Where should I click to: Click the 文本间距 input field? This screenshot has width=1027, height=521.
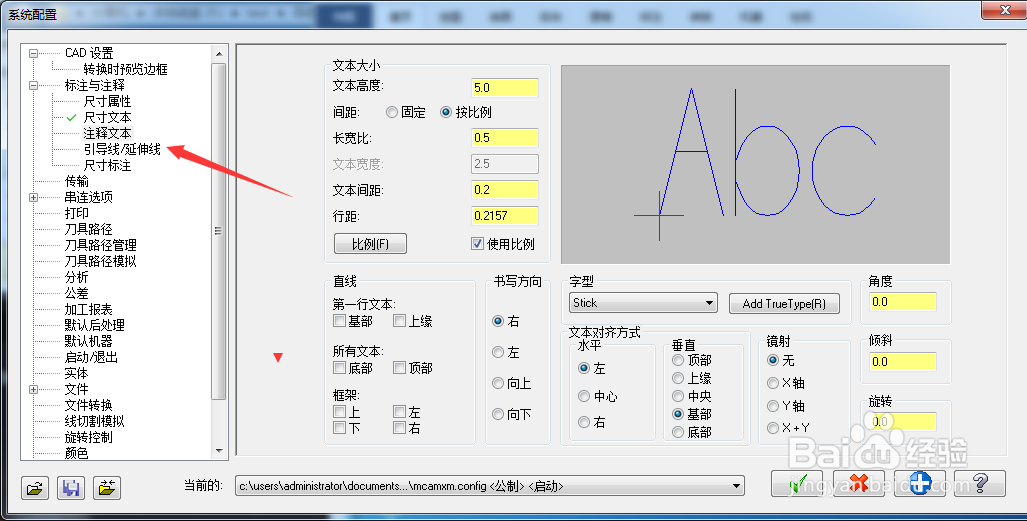tap(505, 190)
